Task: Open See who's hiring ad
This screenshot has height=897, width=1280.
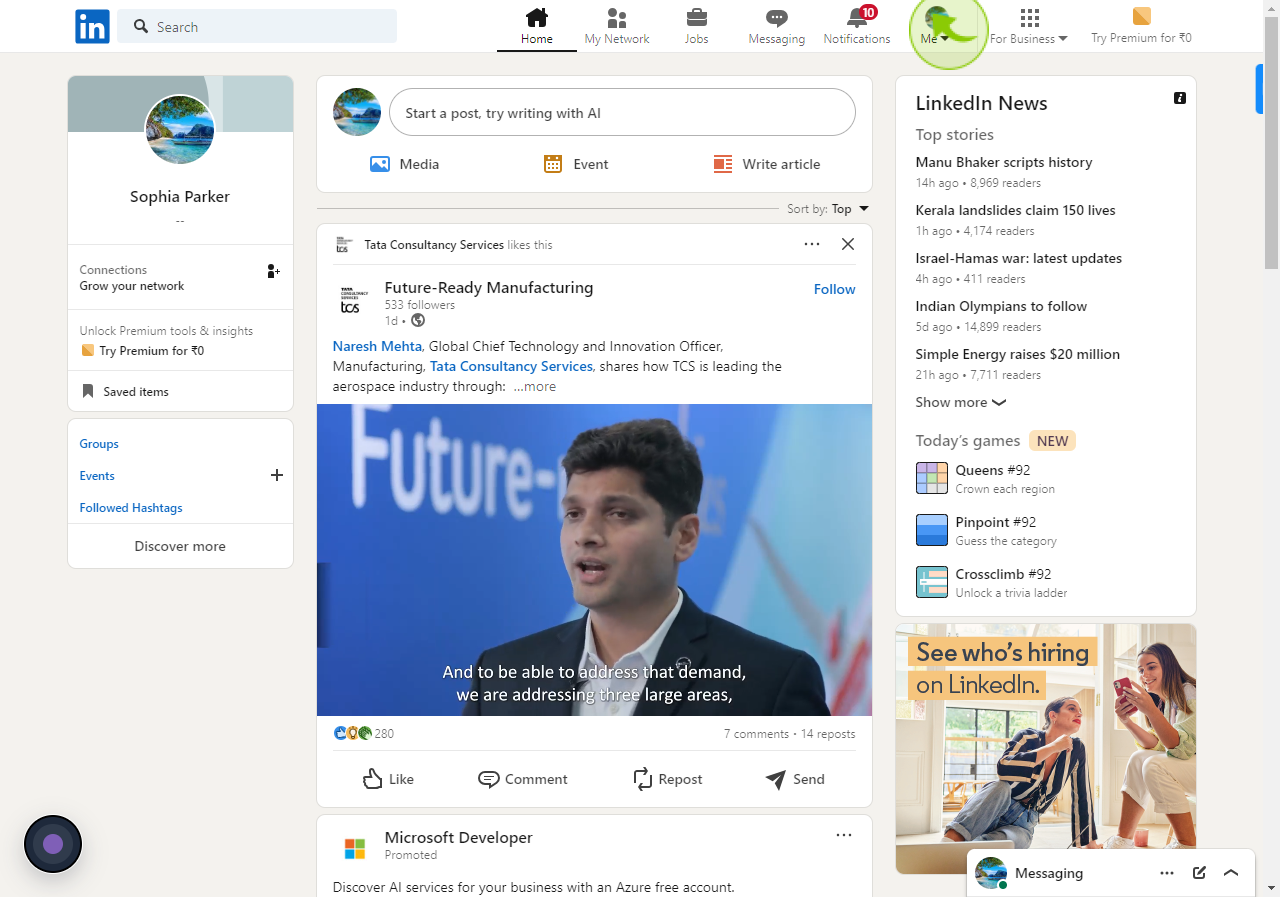Action: (x=1045, y=748)
